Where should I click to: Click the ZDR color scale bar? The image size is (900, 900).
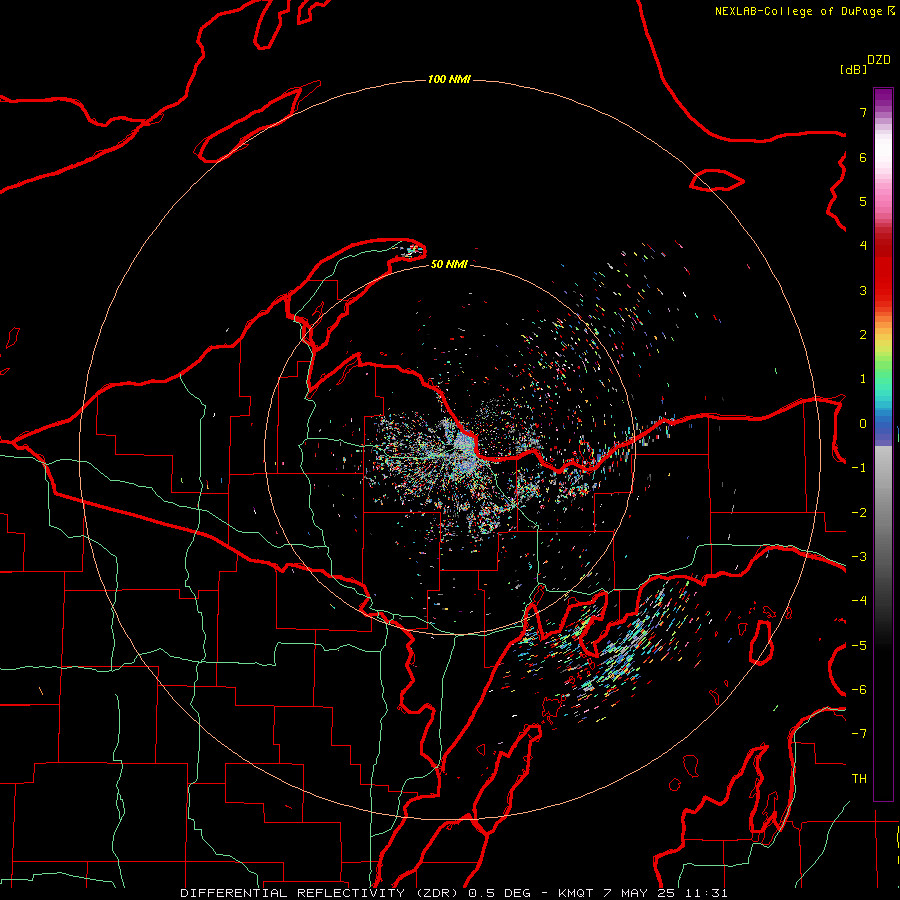[x=883, y=444]
